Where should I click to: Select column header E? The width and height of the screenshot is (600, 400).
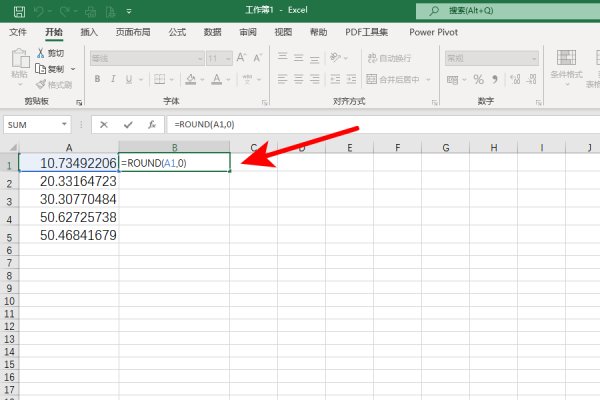pos(349,148)
